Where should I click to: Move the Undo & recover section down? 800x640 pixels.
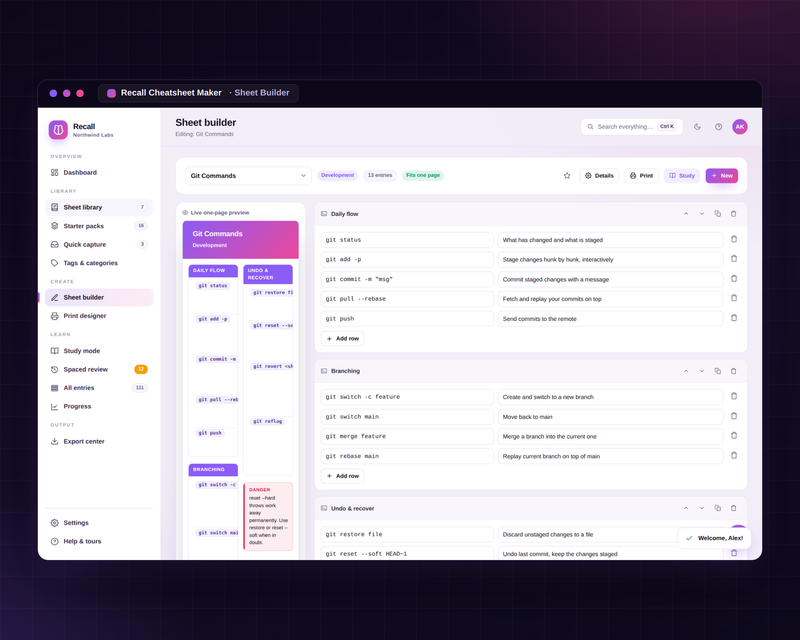(702, 508)
